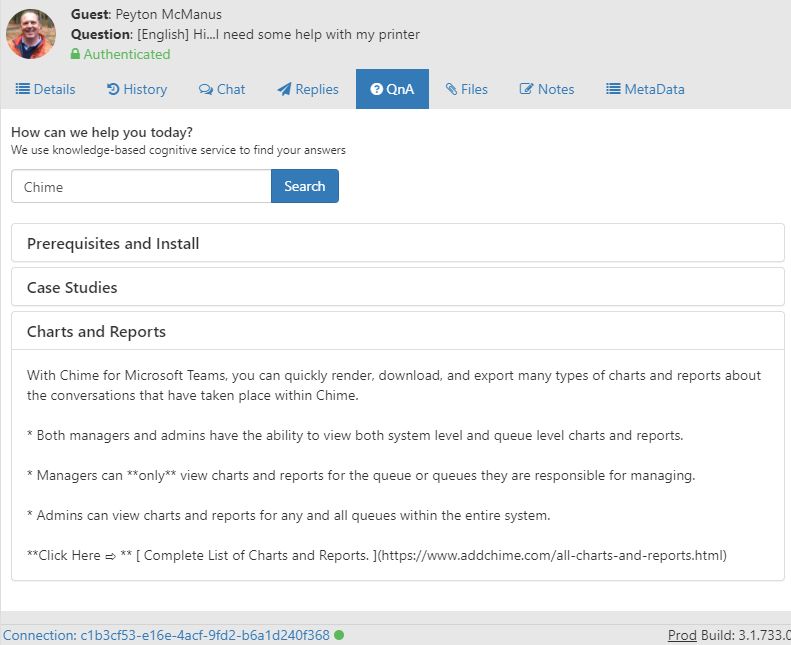Select the QnA tab
This screenshot has height=645, width=791.
(392, 89)
